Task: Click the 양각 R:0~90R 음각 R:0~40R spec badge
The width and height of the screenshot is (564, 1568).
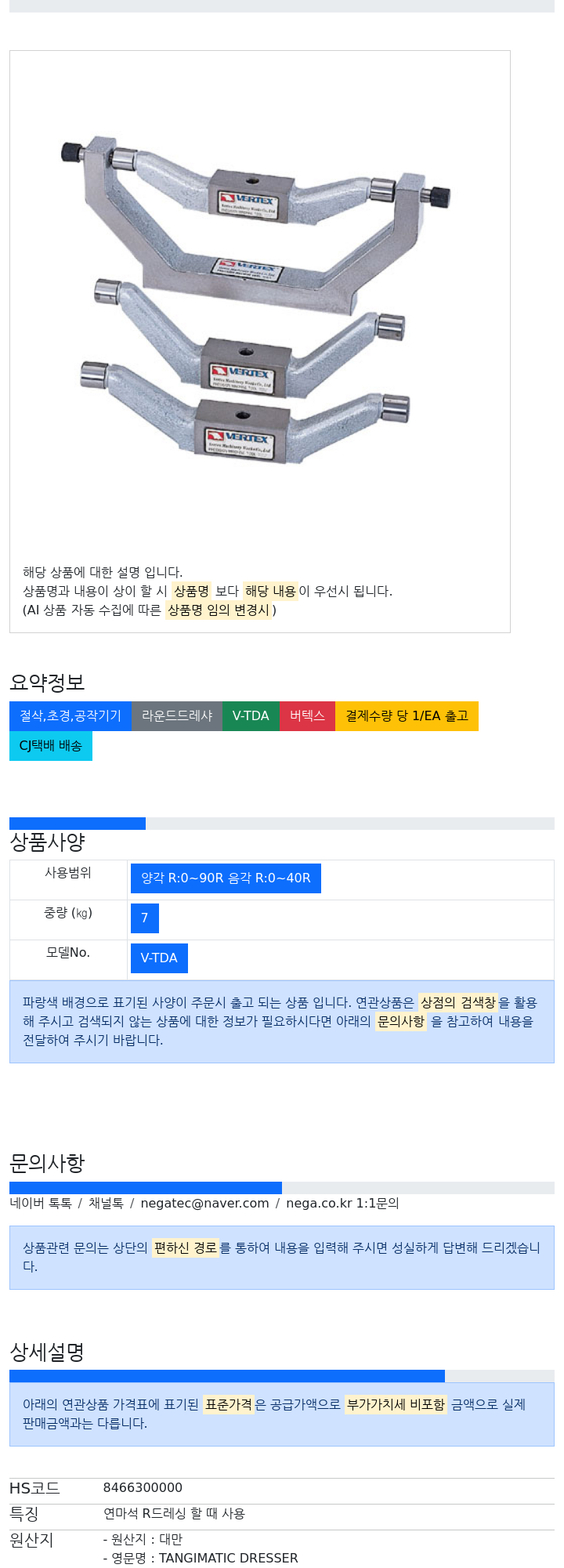Action: click(x=226, y=878)
